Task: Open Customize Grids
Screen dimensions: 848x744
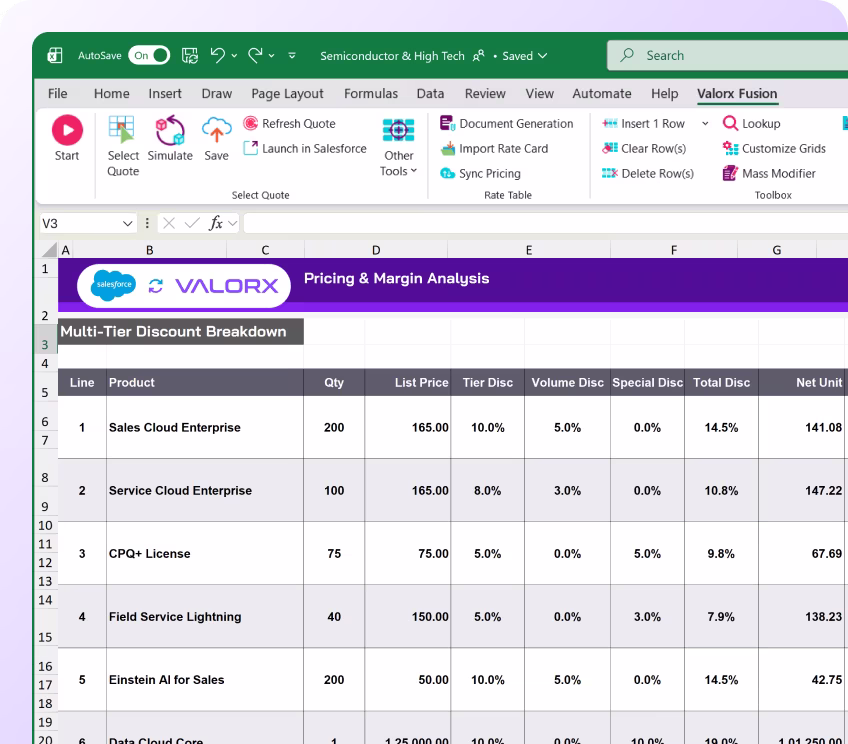Action: 774,148
